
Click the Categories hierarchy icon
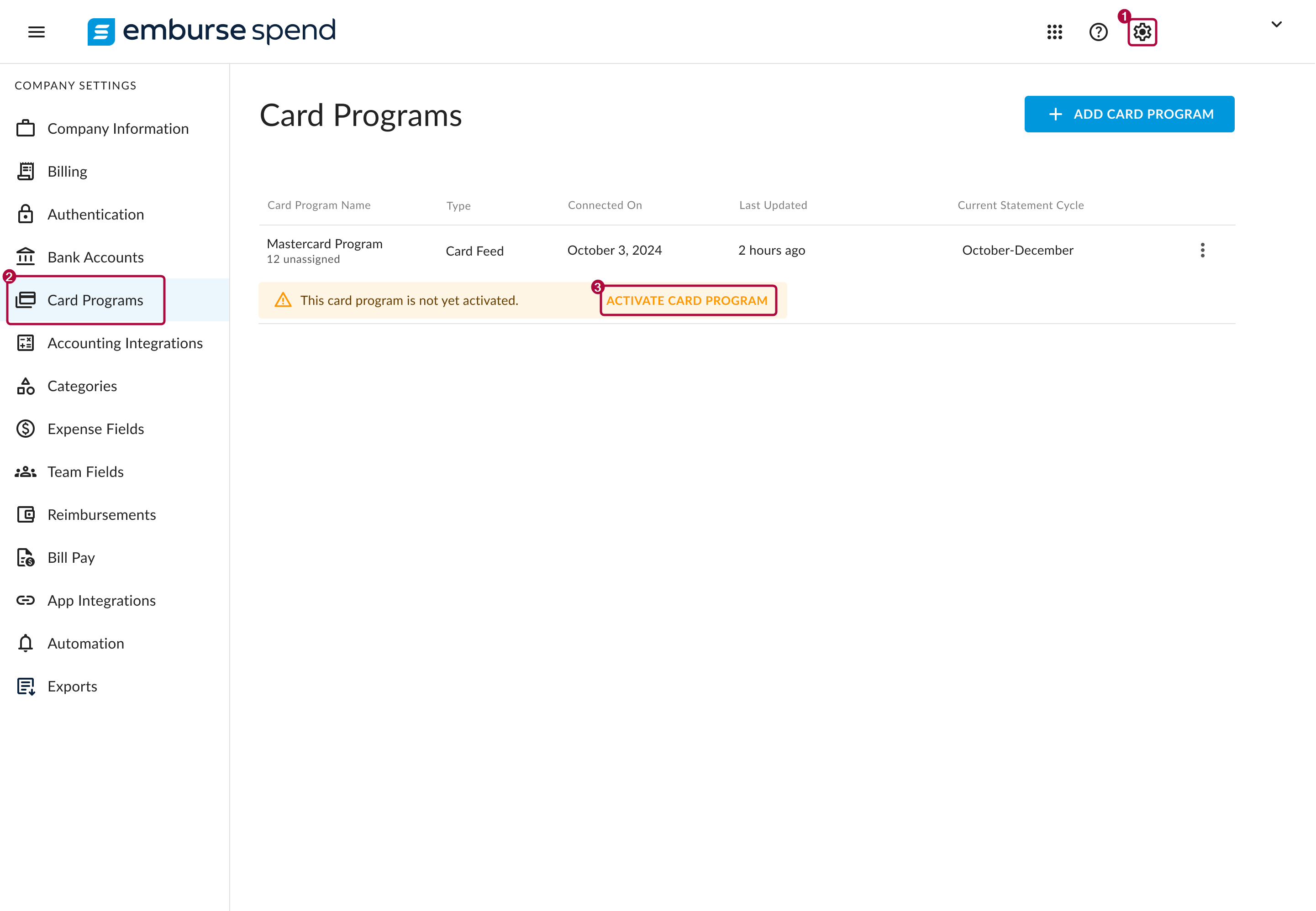coord(26,386)
